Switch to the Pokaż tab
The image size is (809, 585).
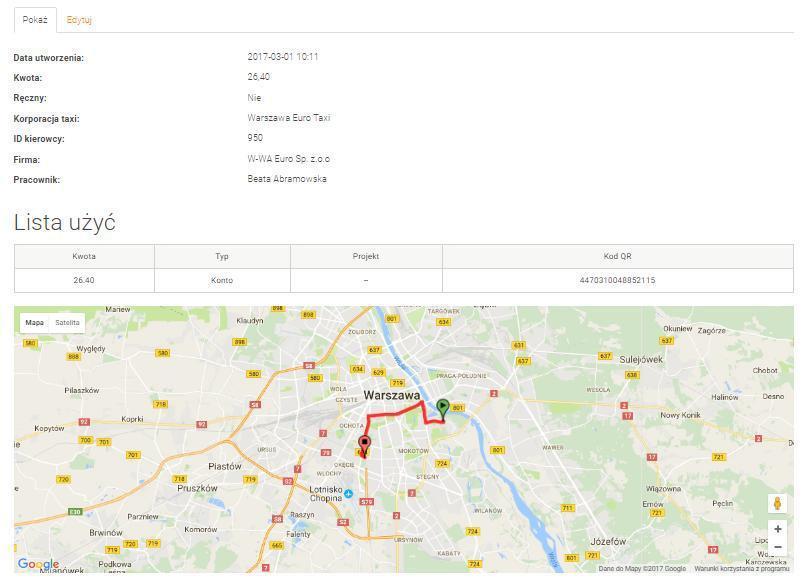(35, 20)
